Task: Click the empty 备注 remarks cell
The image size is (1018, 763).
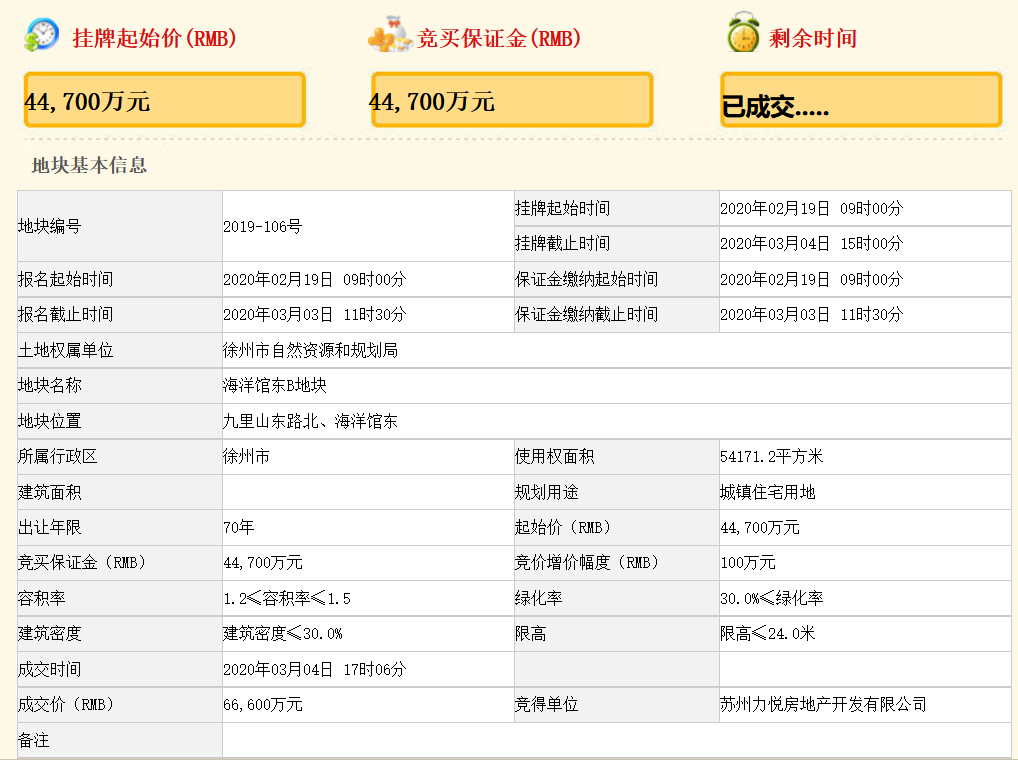Action: click(616, 740)
